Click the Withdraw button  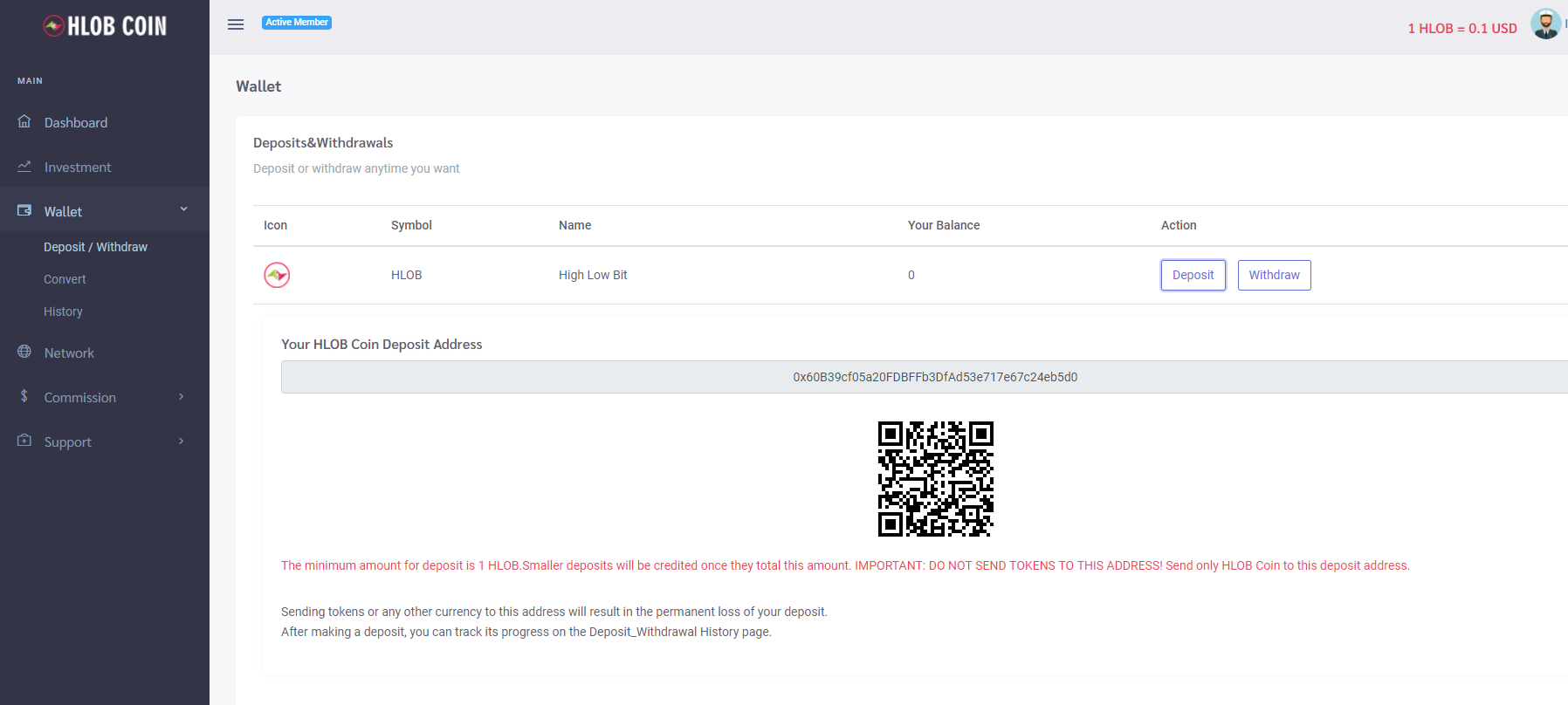click(x=1275, y=275)
